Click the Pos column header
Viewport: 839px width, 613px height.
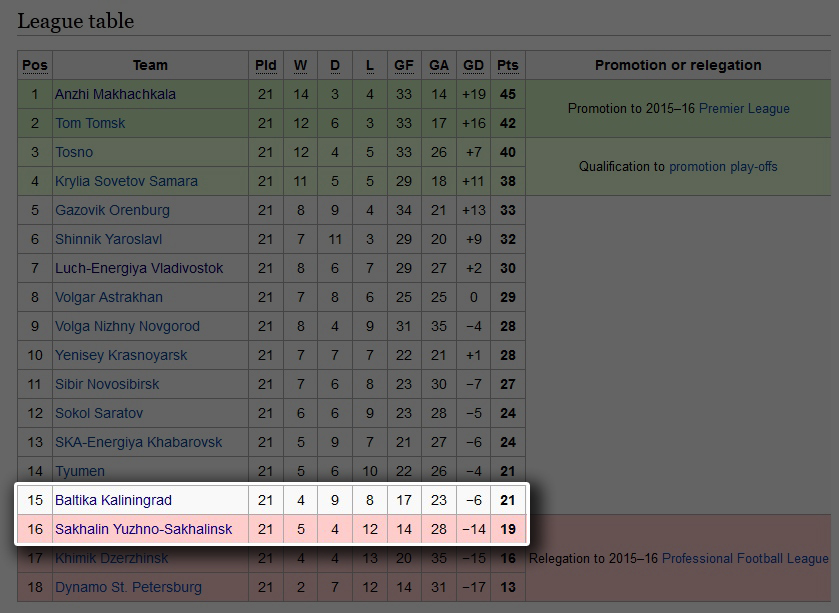[x=35, y=65]
